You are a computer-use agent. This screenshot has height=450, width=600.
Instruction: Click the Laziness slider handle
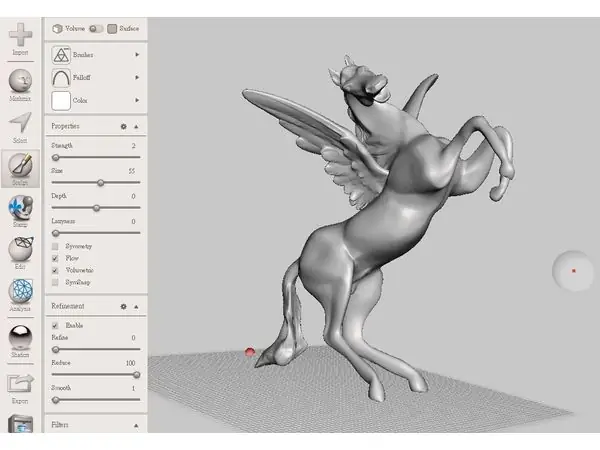[56, 233]
